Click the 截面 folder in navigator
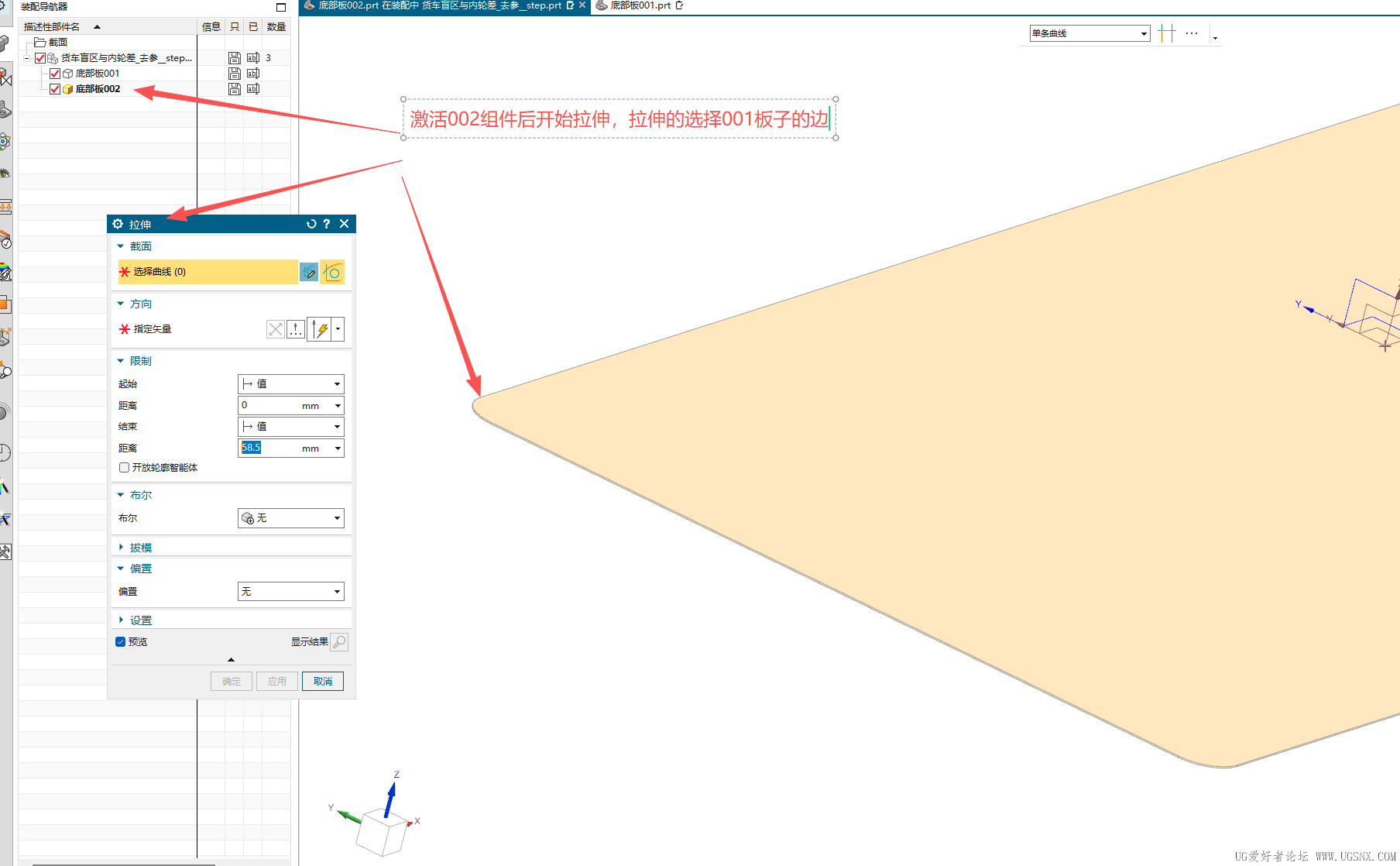1400x866 pixels. coord(51,43)
